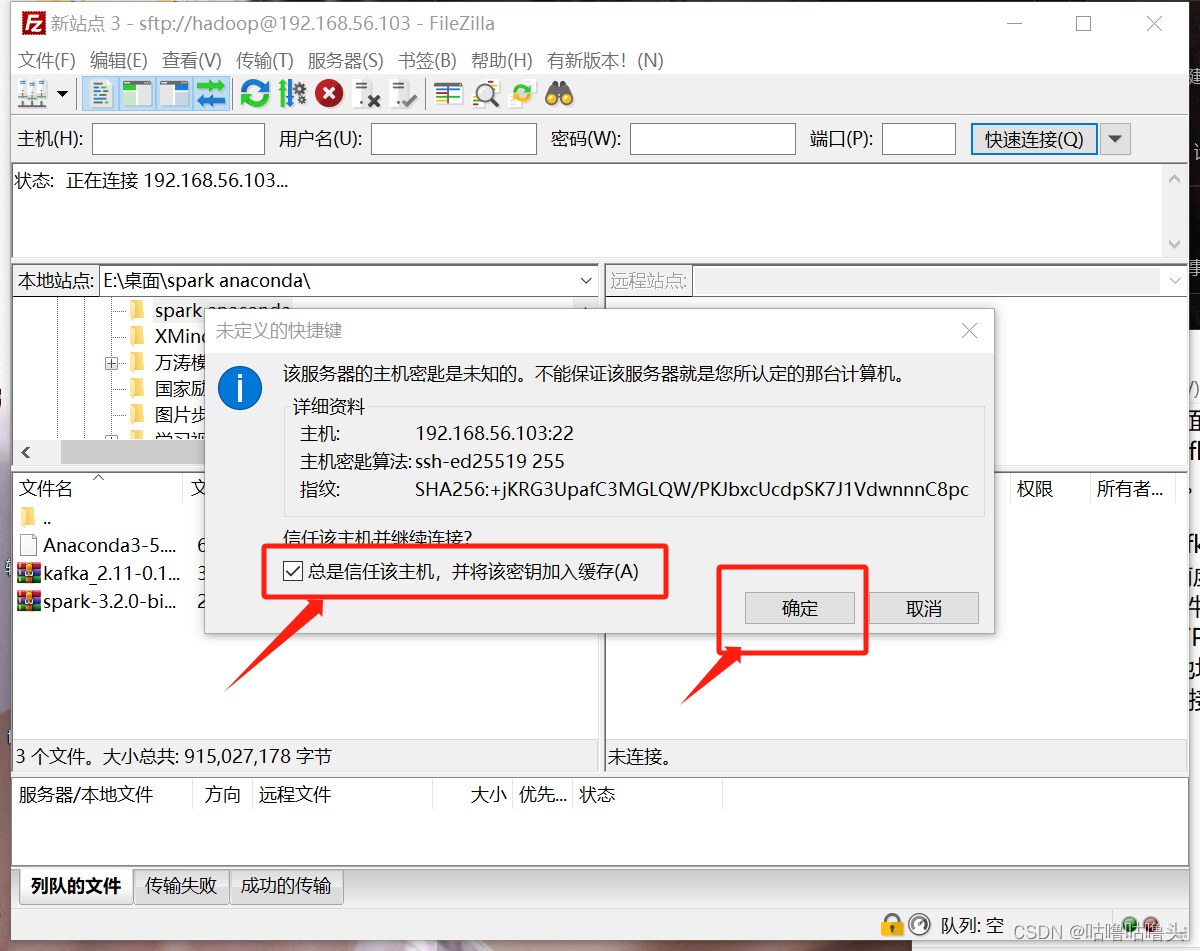Image resolution: width=1200 pixels, height=951 pixels.
Task: Open the 帮助(H) menu
Action: pos(502,60)
